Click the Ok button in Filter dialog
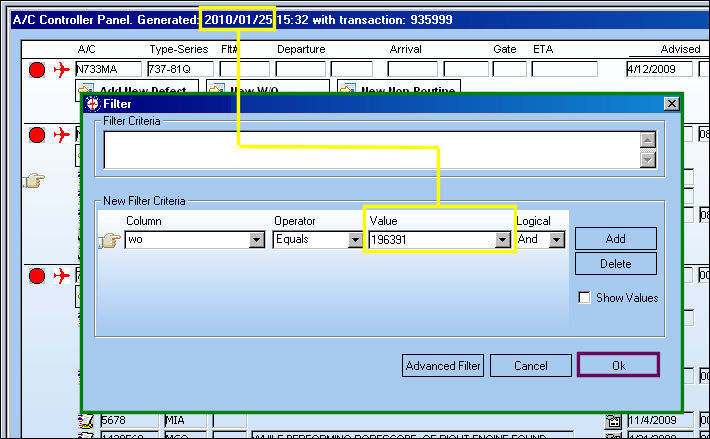This screenshot has height=439, width=710. (618, 365)
